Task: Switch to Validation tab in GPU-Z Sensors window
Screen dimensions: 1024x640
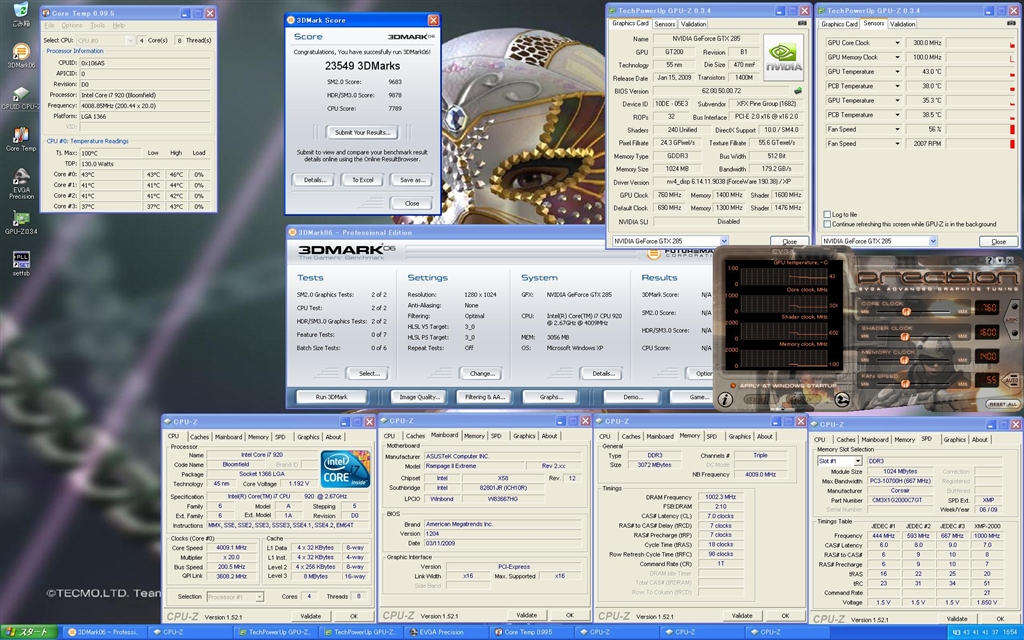Action: coord(903,24)
